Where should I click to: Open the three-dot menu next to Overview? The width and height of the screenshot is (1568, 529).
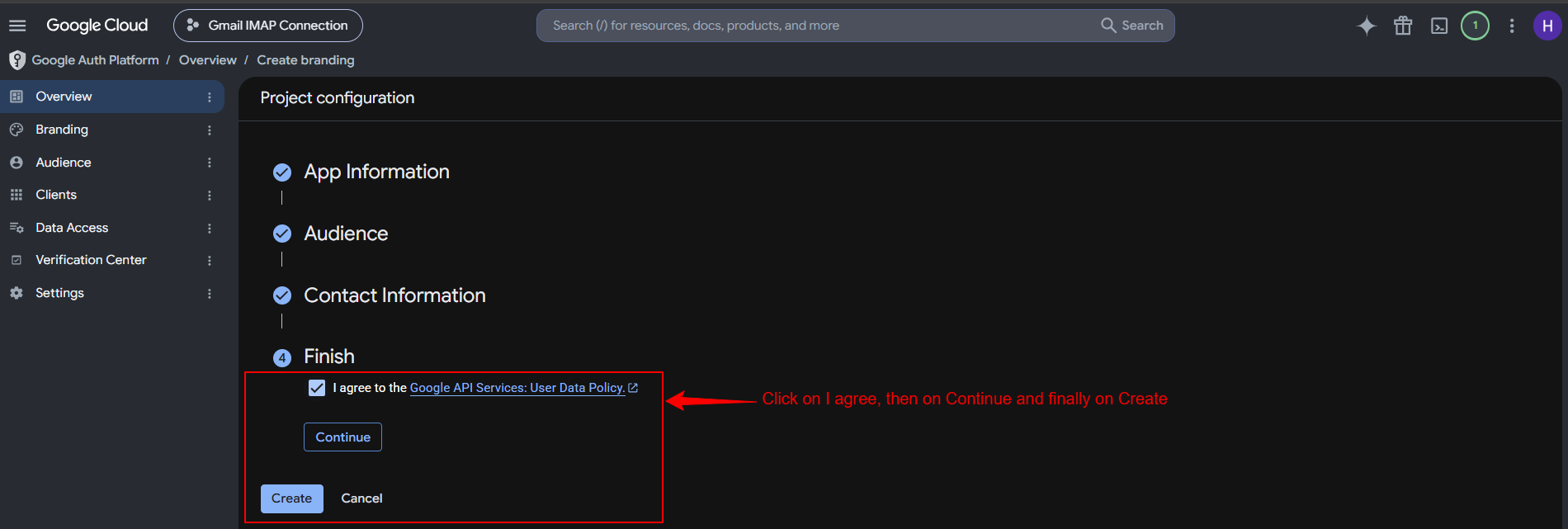[210, 97]
